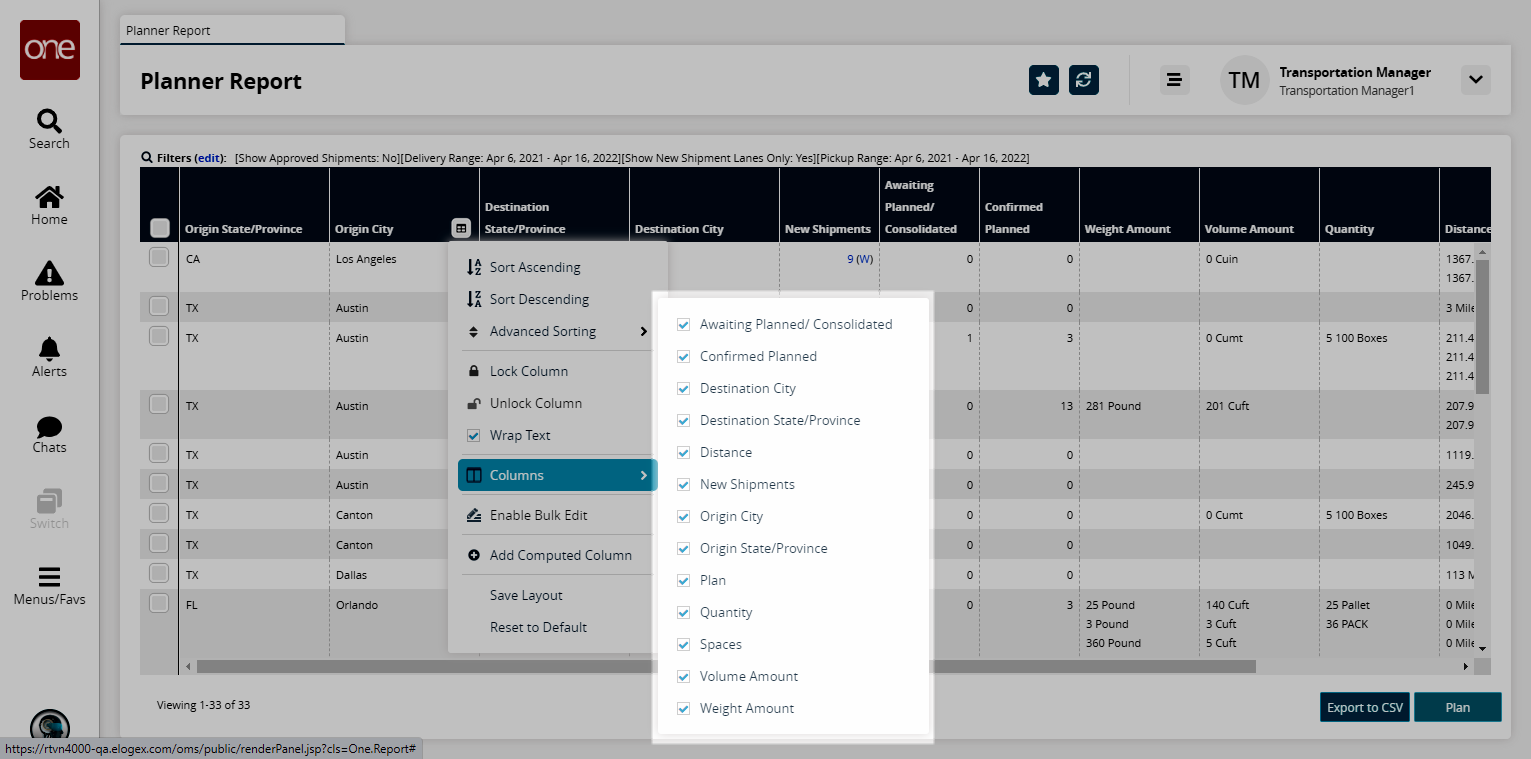This screenshot has width=1531, height=759.
Task: Open the user profile dropdown arrow
Action: click(1475, 80)
